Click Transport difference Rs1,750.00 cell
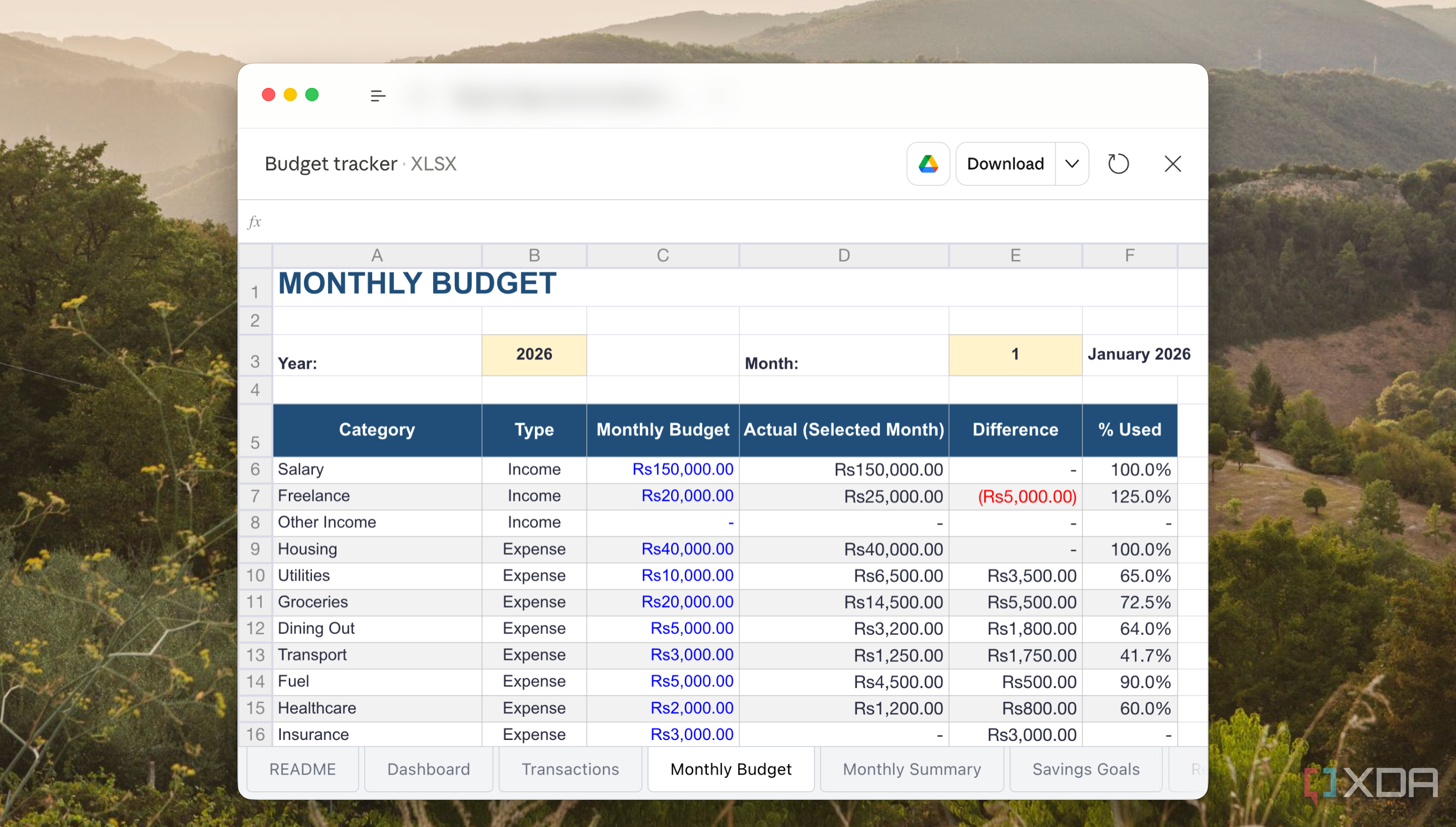This screenshot has width=1456, height=827. pyautogui.click(x=1015, y=655)
